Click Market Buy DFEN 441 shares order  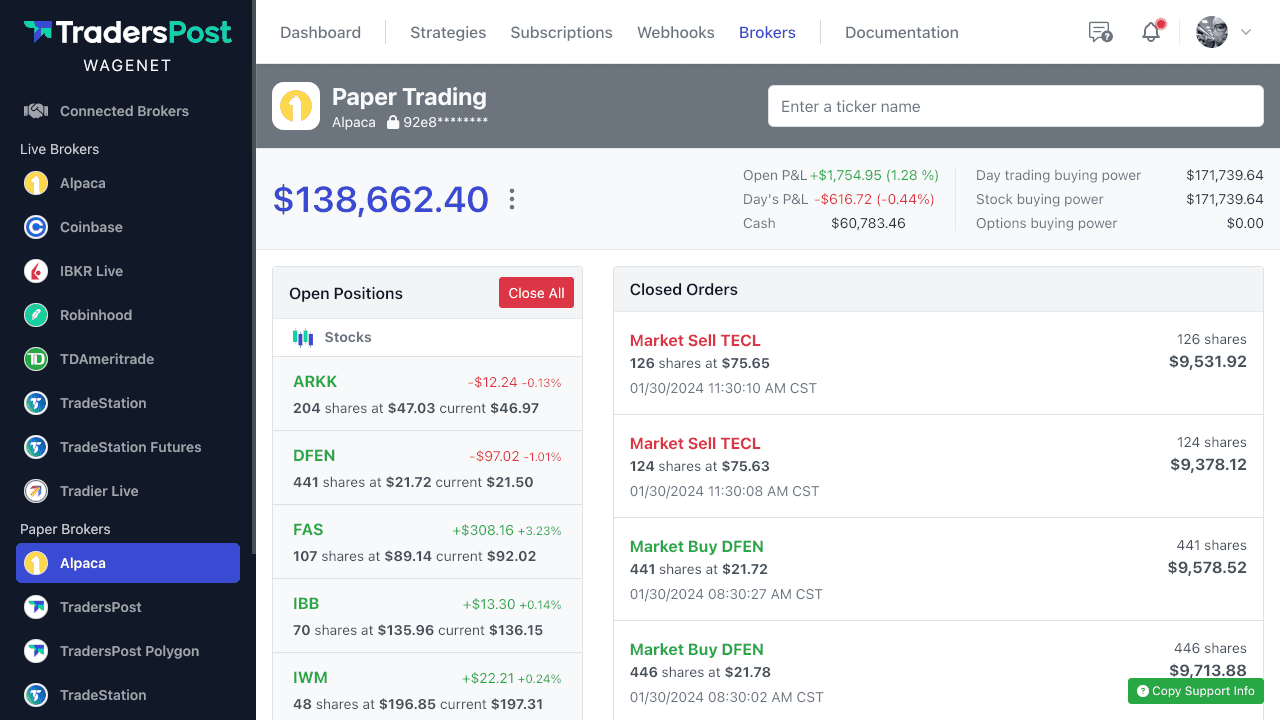938,569
